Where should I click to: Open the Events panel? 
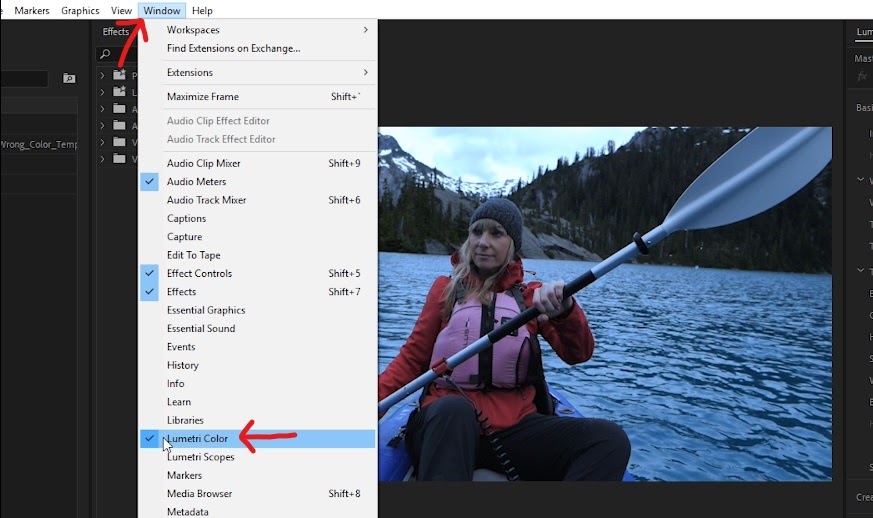(x=258, y=346)
